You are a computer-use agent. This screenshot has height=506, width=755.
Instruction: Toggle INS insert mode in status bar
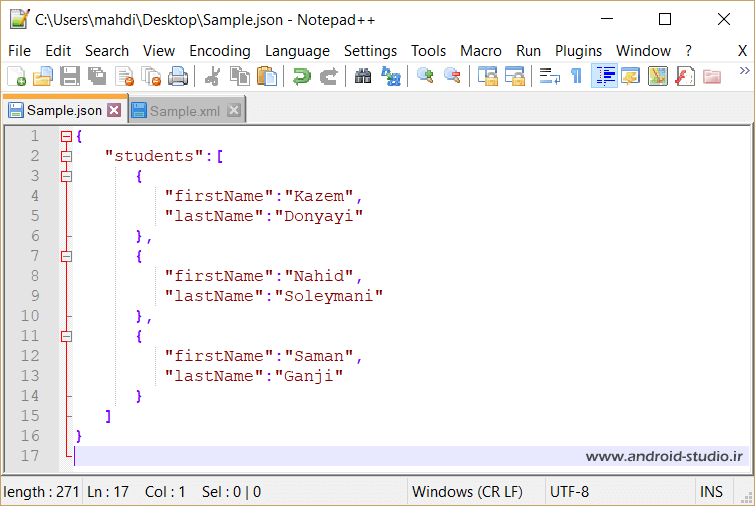(x=711, y=492)
